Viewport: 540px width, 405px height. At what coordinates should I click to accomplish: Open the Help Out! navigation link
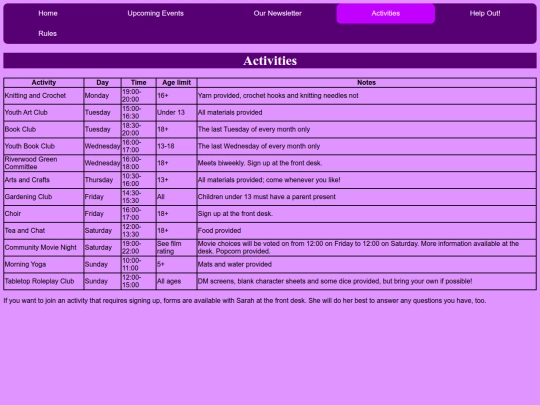485,13
